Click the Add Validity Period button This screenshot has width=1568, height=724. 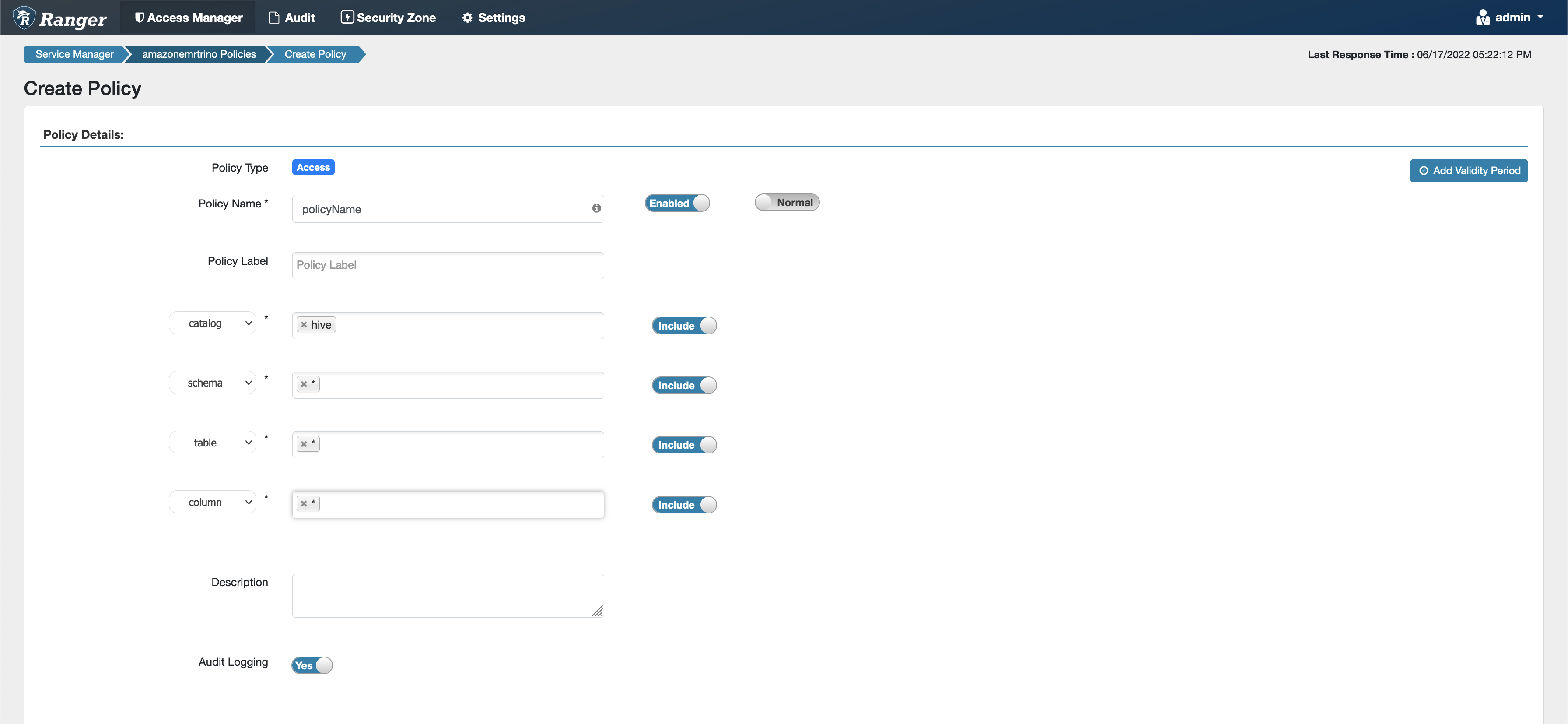pos(1468,170)
